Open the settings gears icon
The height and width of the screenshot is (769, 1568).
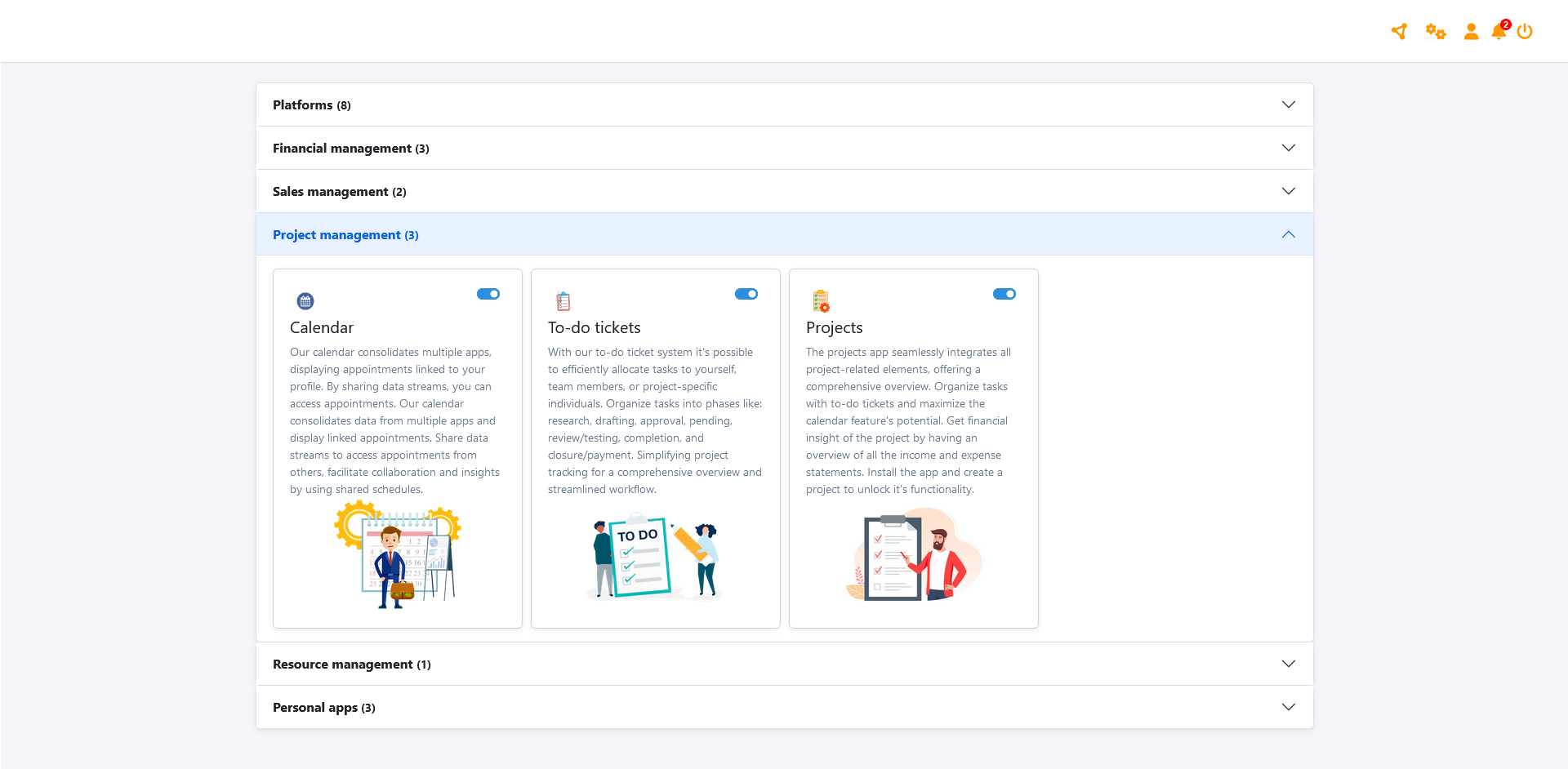click(1435, 32)
